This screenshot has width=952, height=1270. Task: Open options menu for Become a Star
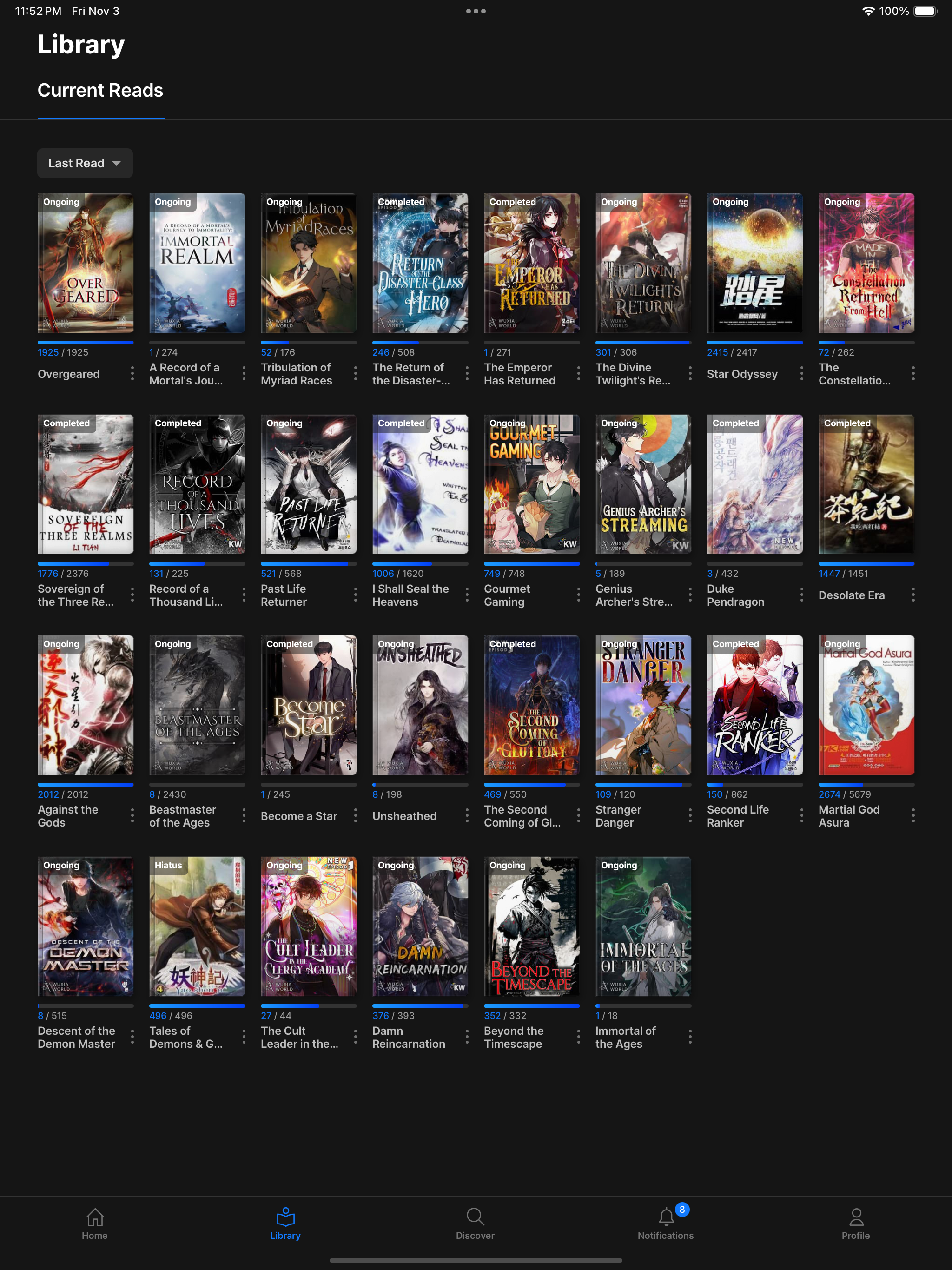tap(356, 816)
